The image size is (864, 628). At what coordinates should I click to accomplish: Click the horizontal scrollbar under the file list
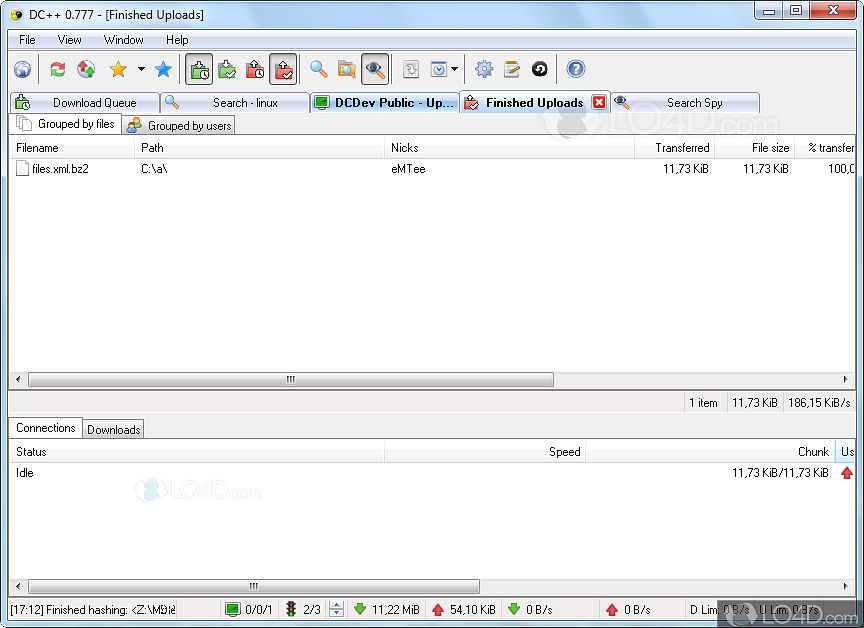click(289, 380)
